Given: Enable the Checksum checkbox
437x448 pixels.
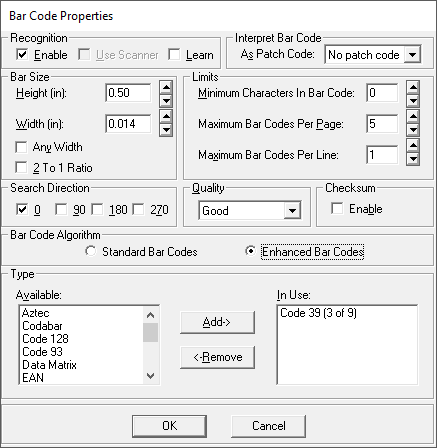Looking at the screenshot, I should 337,209.
